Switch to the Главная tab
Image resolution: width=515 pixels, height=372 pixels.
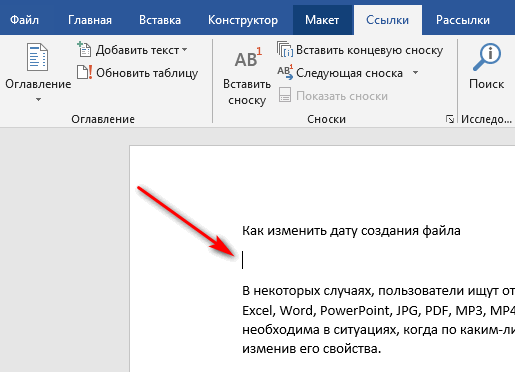pos(90,20)
